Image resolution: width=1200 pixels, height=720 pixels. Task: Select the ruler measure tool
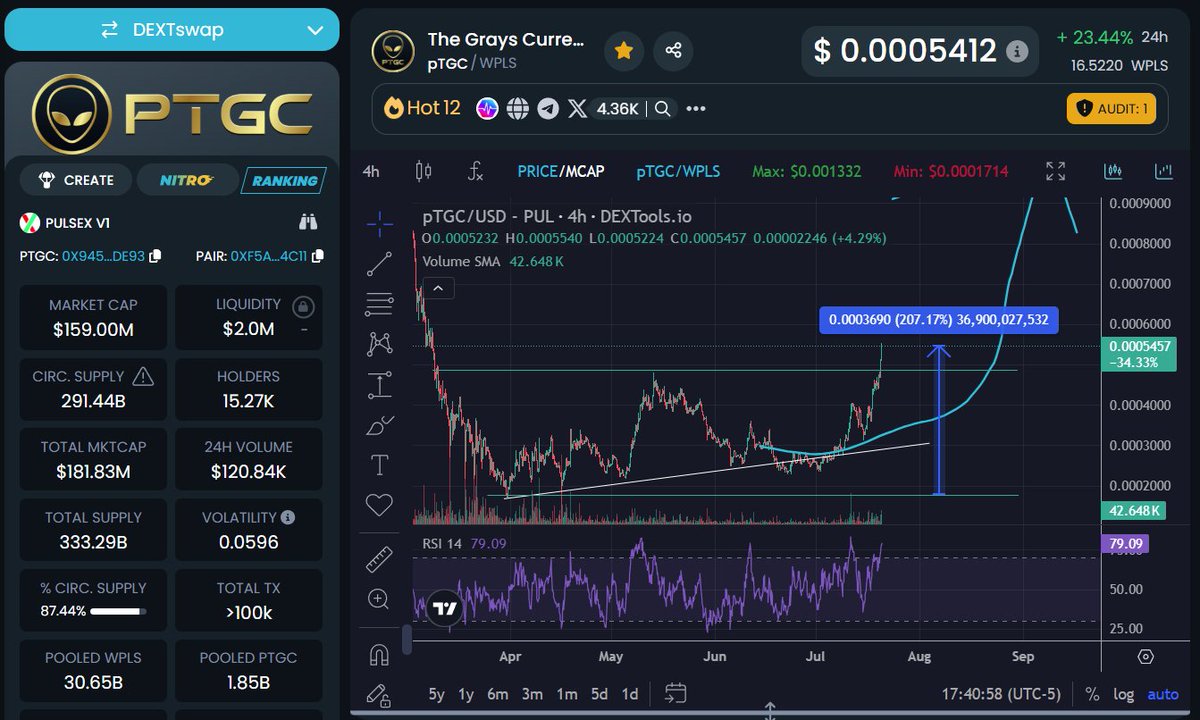pyautogui.click(x=379, y=559)
